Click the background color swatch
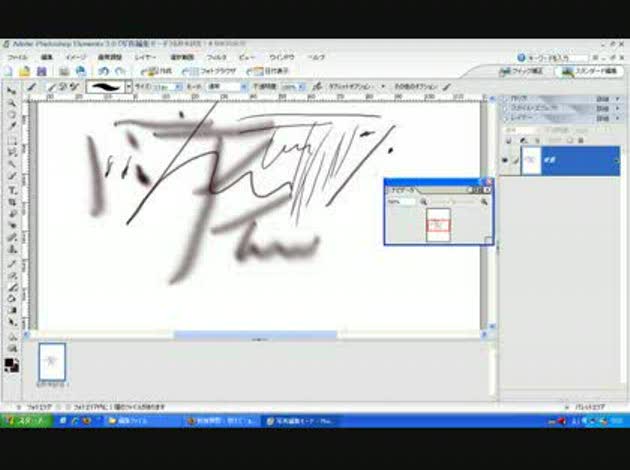 point(14,368)
